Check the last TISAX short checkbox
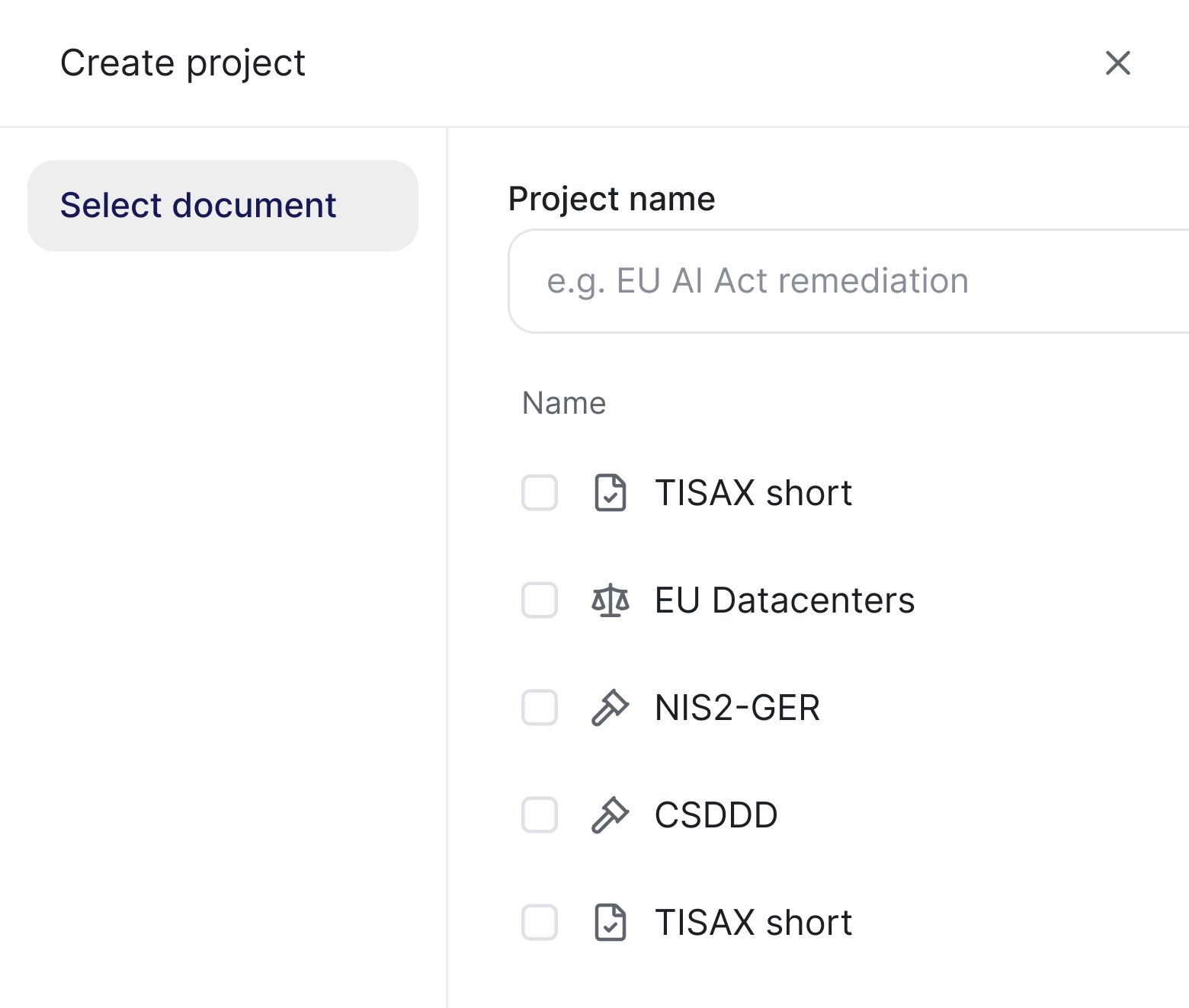 (x=540, y=922)
